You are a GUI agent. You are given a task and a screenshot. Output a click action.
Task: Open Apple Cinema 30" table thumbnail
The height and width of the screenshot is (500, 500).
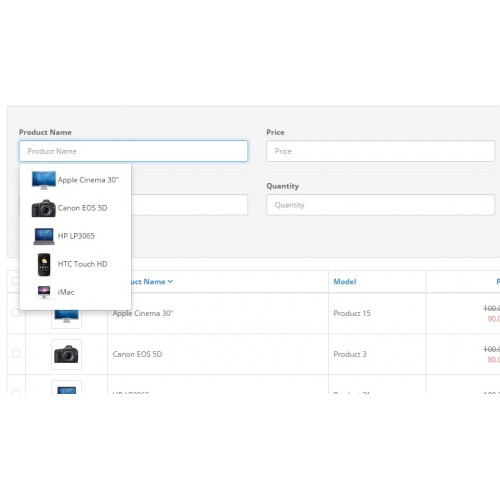pos(66,318)
